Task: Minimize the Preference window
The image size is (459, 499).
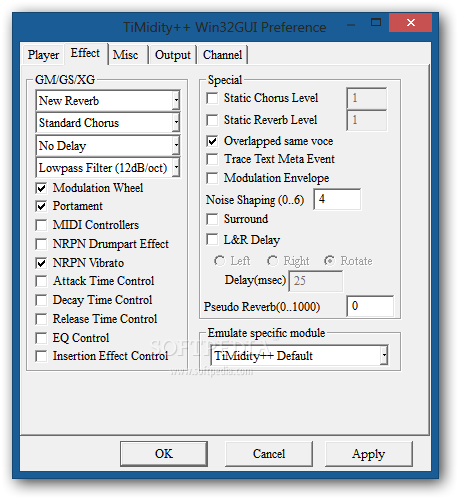Action: pyautogui.click(x=351, y=25)
